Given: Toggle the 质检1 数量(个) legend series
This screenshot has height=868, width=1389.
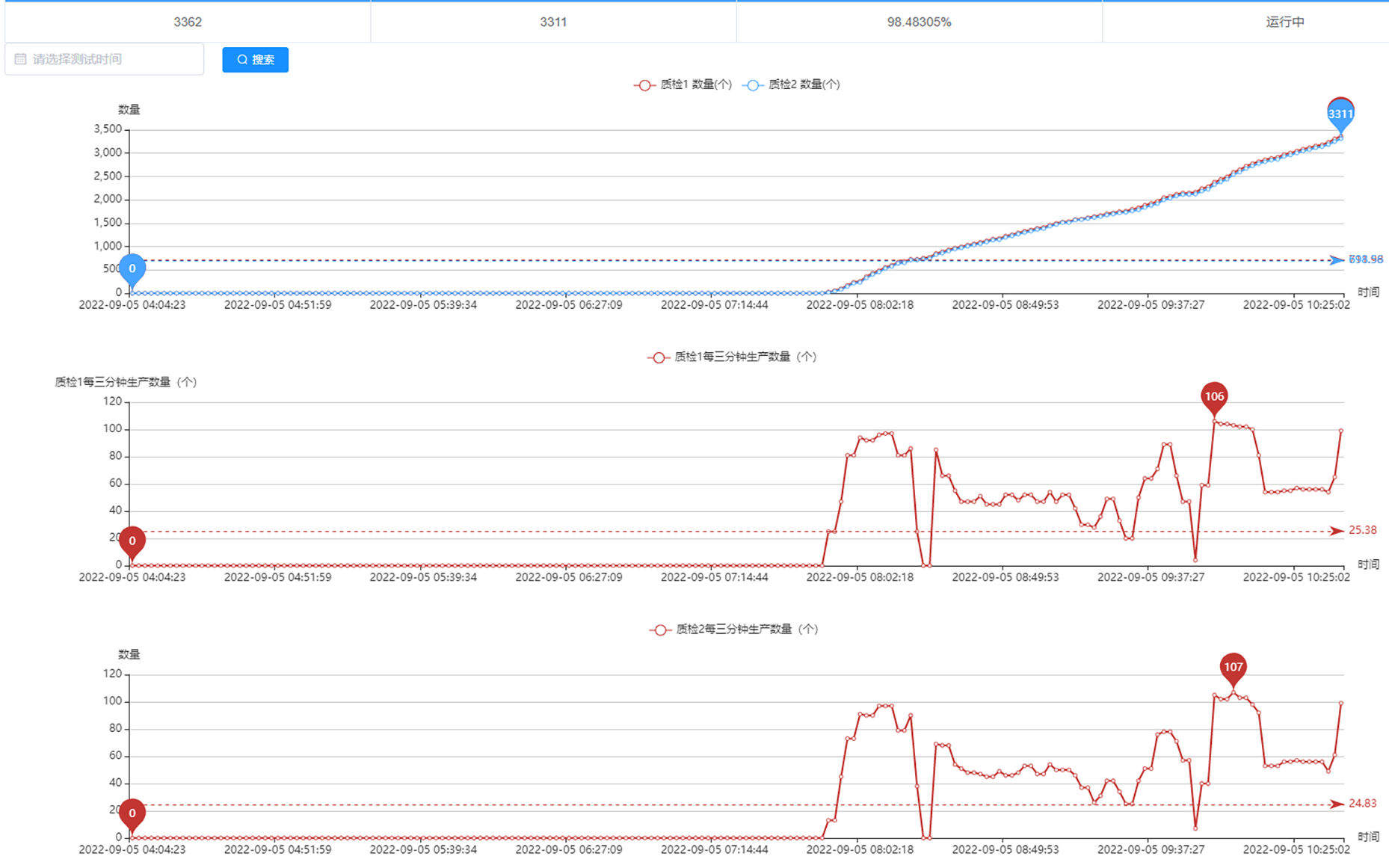Looking at the screenshot, I should (x=683, y=84).
